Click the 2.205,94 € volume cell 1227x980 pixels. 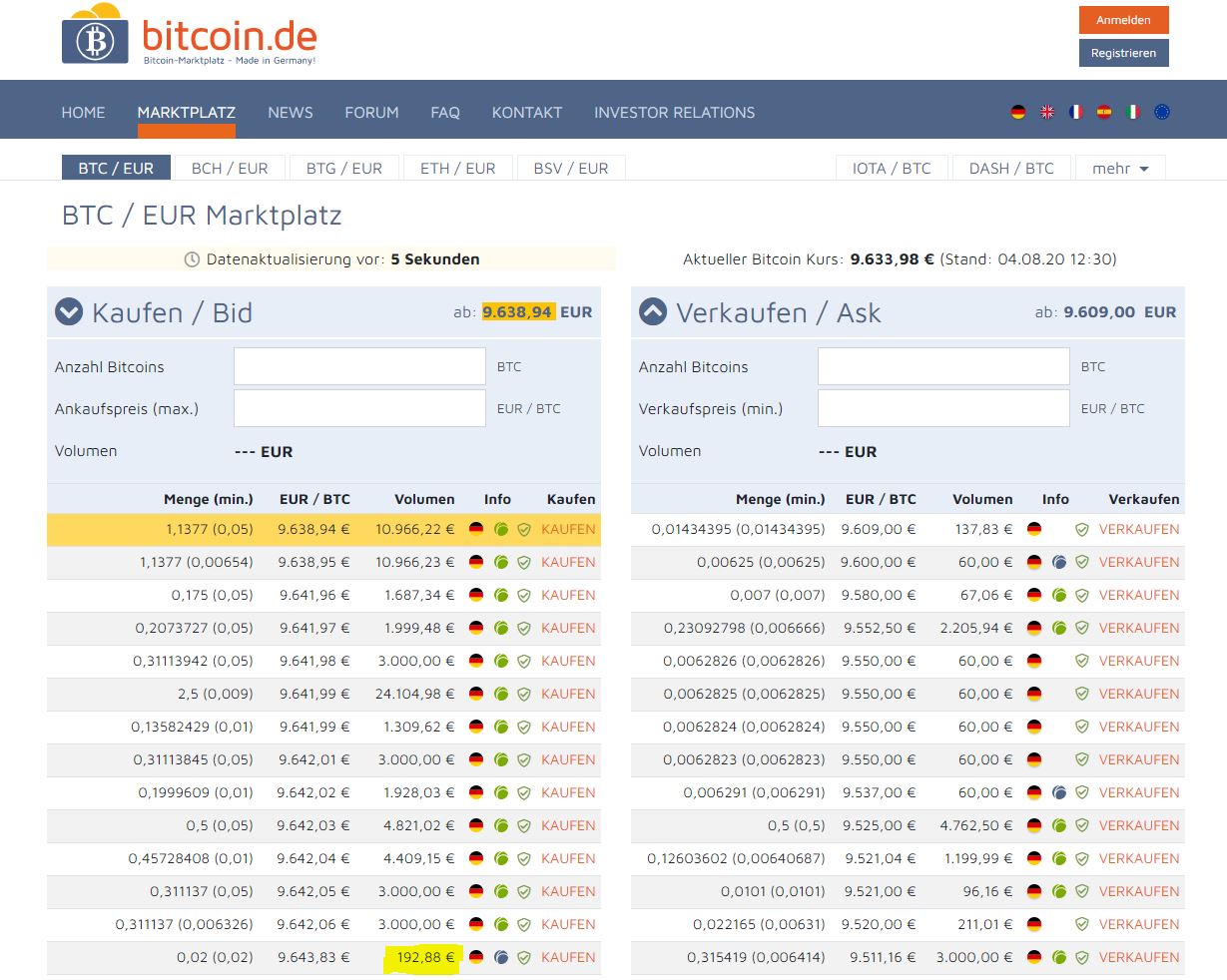(975, 628)
